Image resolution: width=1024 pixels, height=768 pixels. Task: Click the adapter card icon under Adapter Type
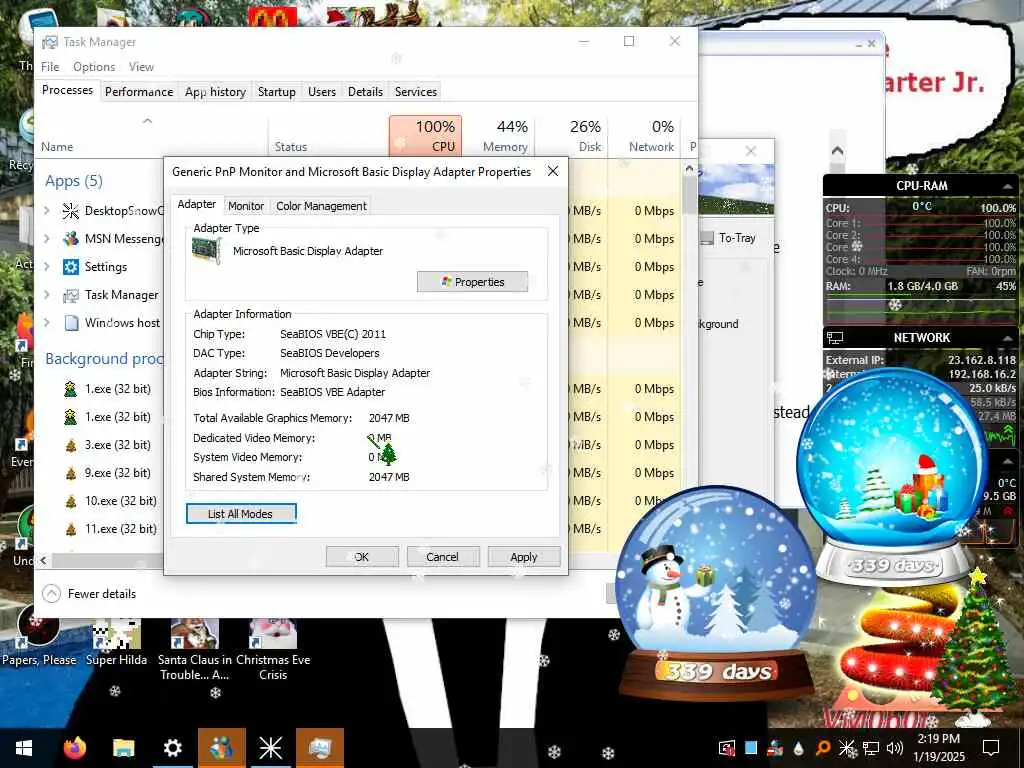coord(206,251)
